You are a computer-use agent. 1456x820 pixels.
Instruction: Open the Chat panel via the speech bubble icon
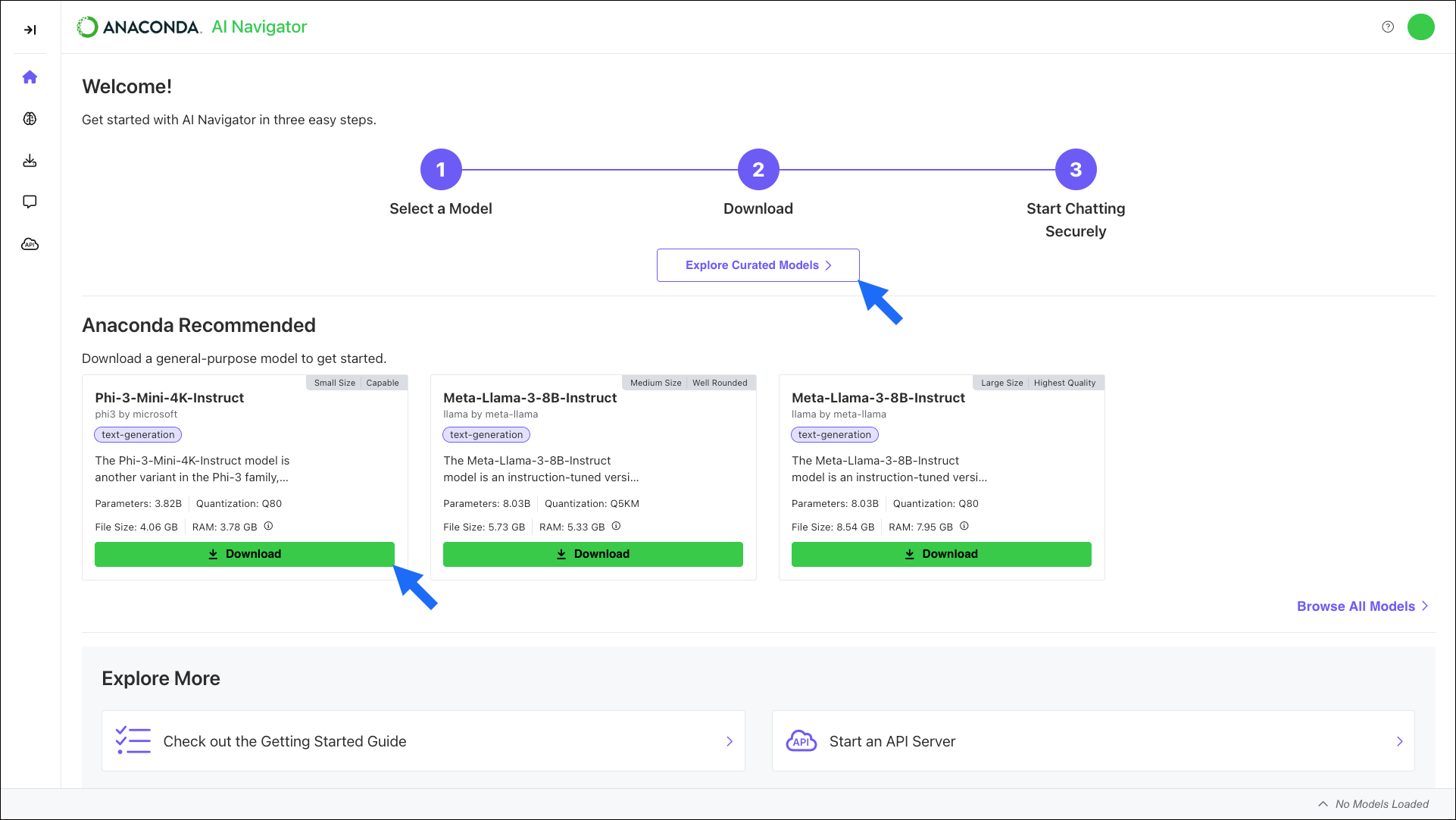tap(30, 201)
